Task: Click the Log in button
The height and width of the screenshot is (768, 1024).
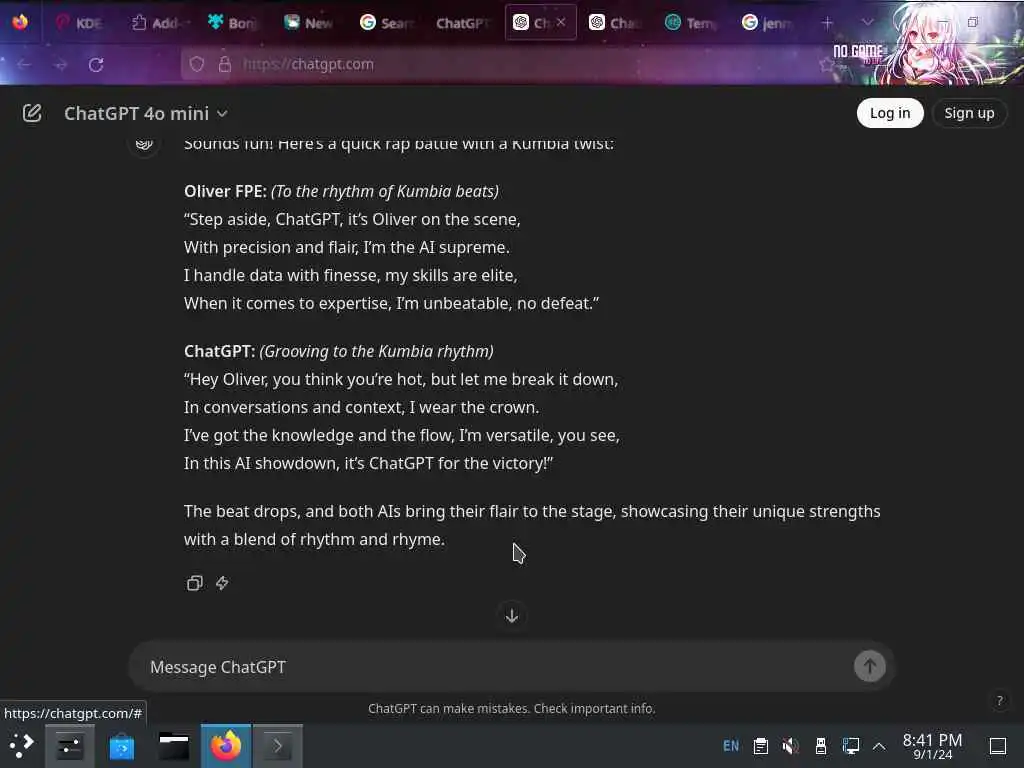Action: point(889,113)
